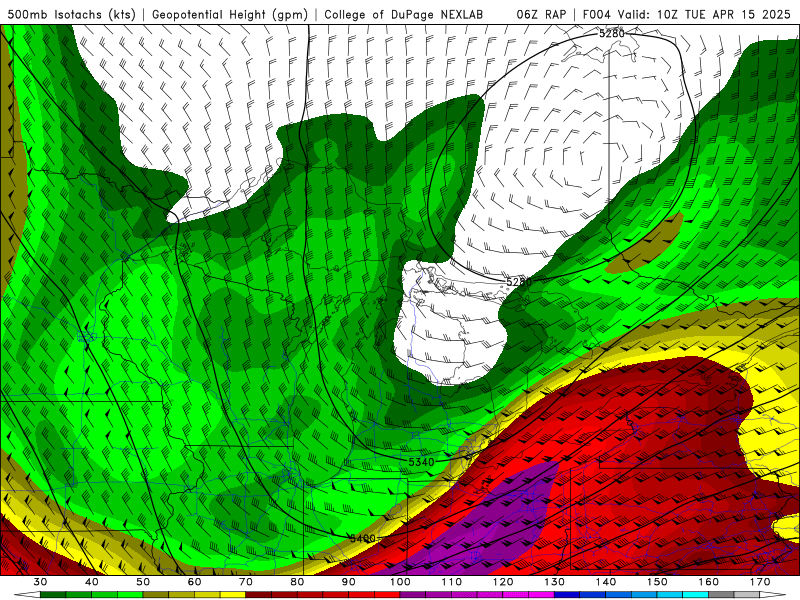Viewport: 800px width, 600px height.
Task: Click the color bar label 120
Action: 503,582
